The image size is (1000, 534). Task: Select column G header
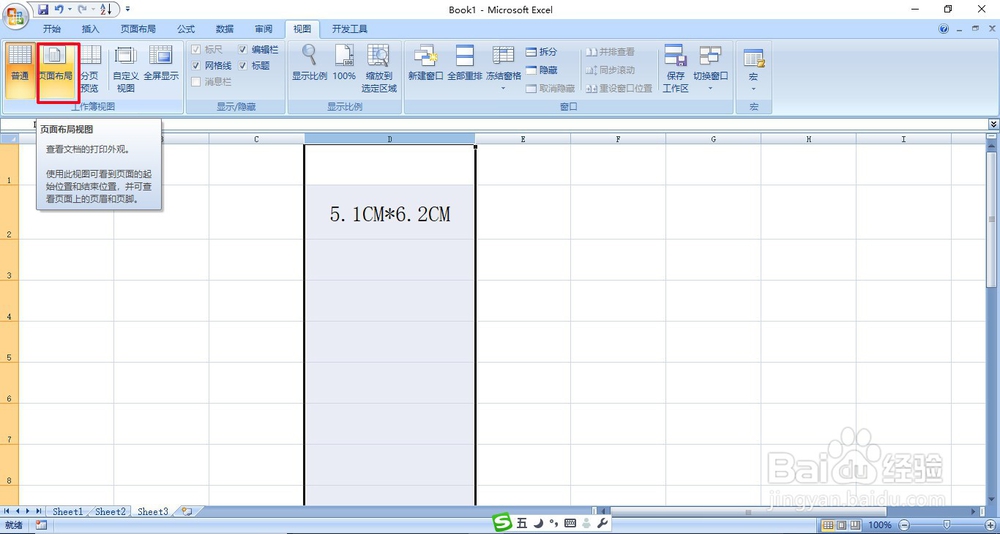(713, 138)
